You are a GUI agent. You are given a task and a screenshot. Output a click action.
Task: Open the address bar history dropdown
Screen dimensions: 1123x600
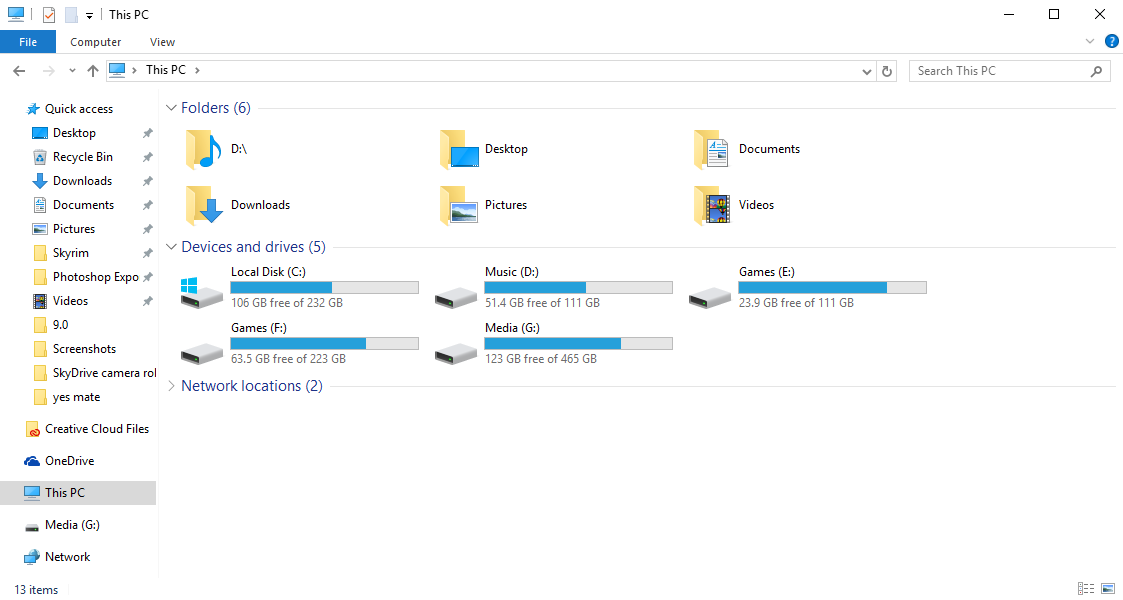[867, 71]
